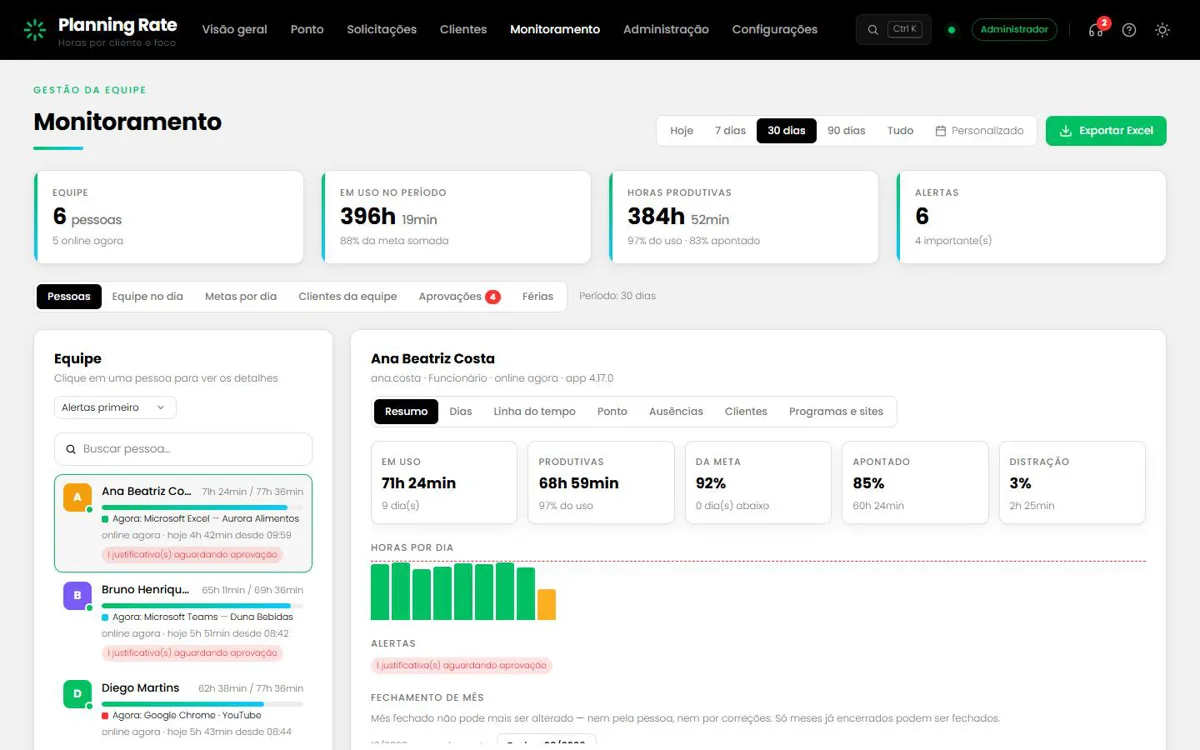Click the green connection status dot
Screen dimensions: 1200x750
pyautogui.click(x=951, y=30)
